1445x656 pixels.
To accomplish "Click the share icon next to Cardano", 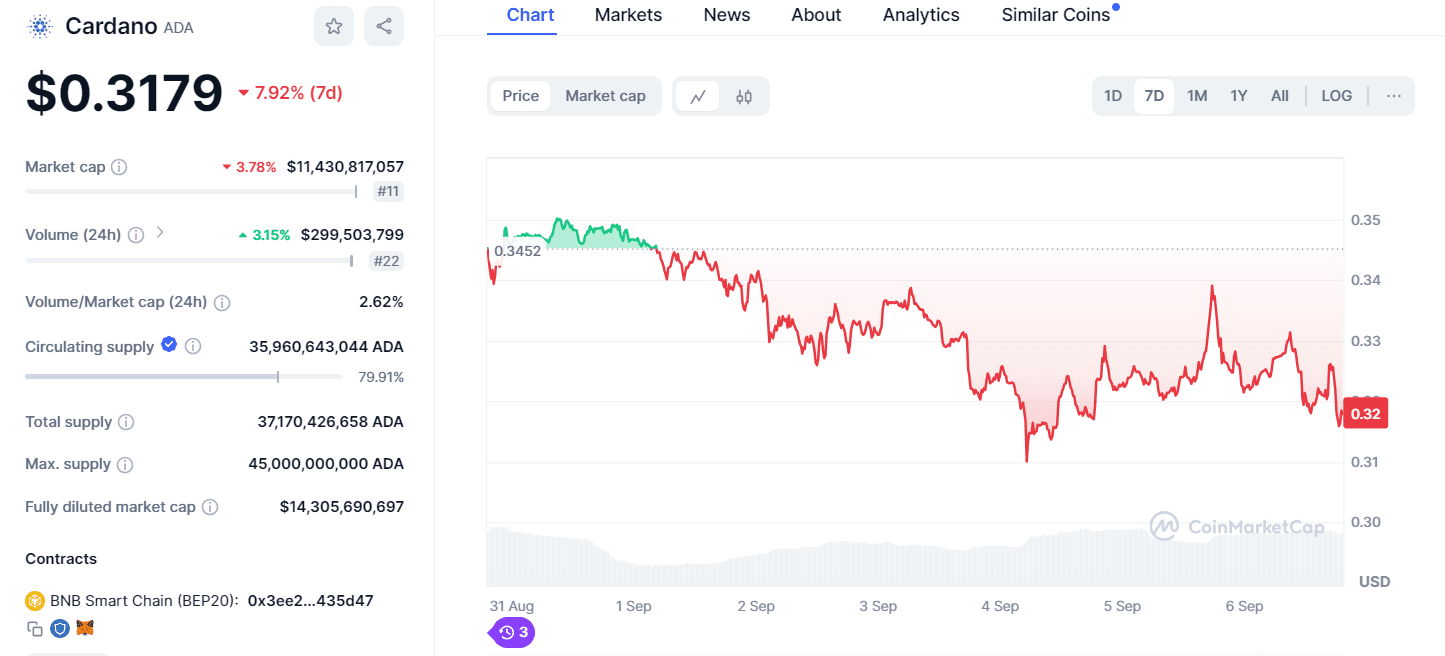I will click(384, 25).
